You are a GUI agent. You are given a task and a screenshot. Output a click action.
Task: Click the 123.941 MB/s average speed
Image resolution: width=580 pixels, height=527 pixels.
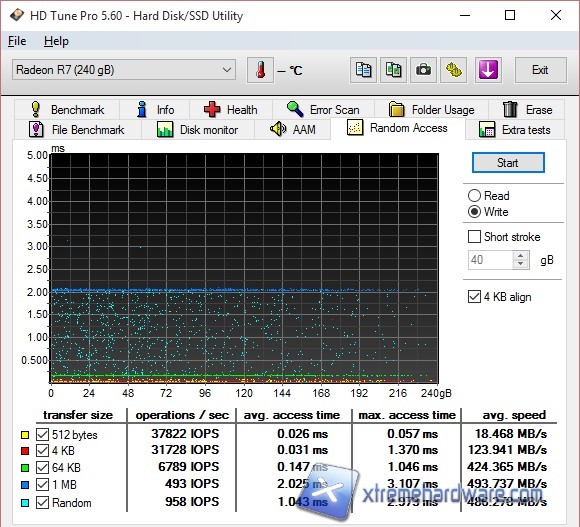508,450
